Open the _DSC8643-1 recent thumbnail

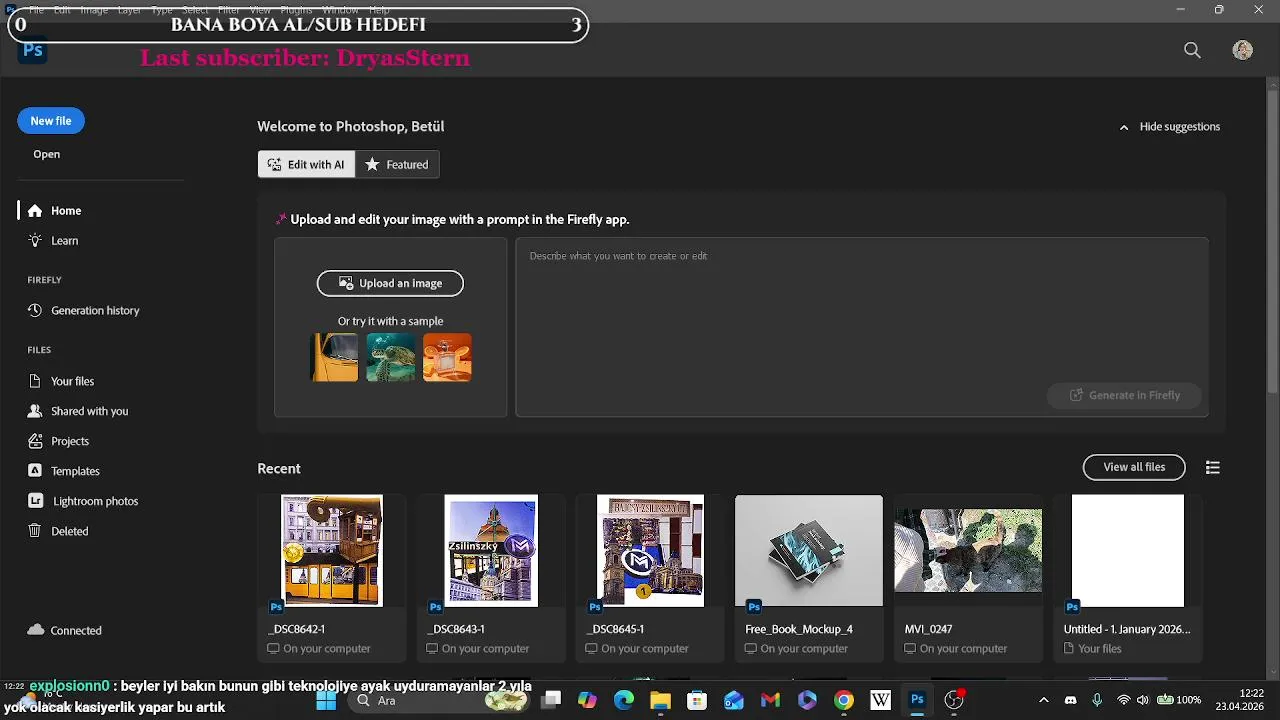(491, 551)
